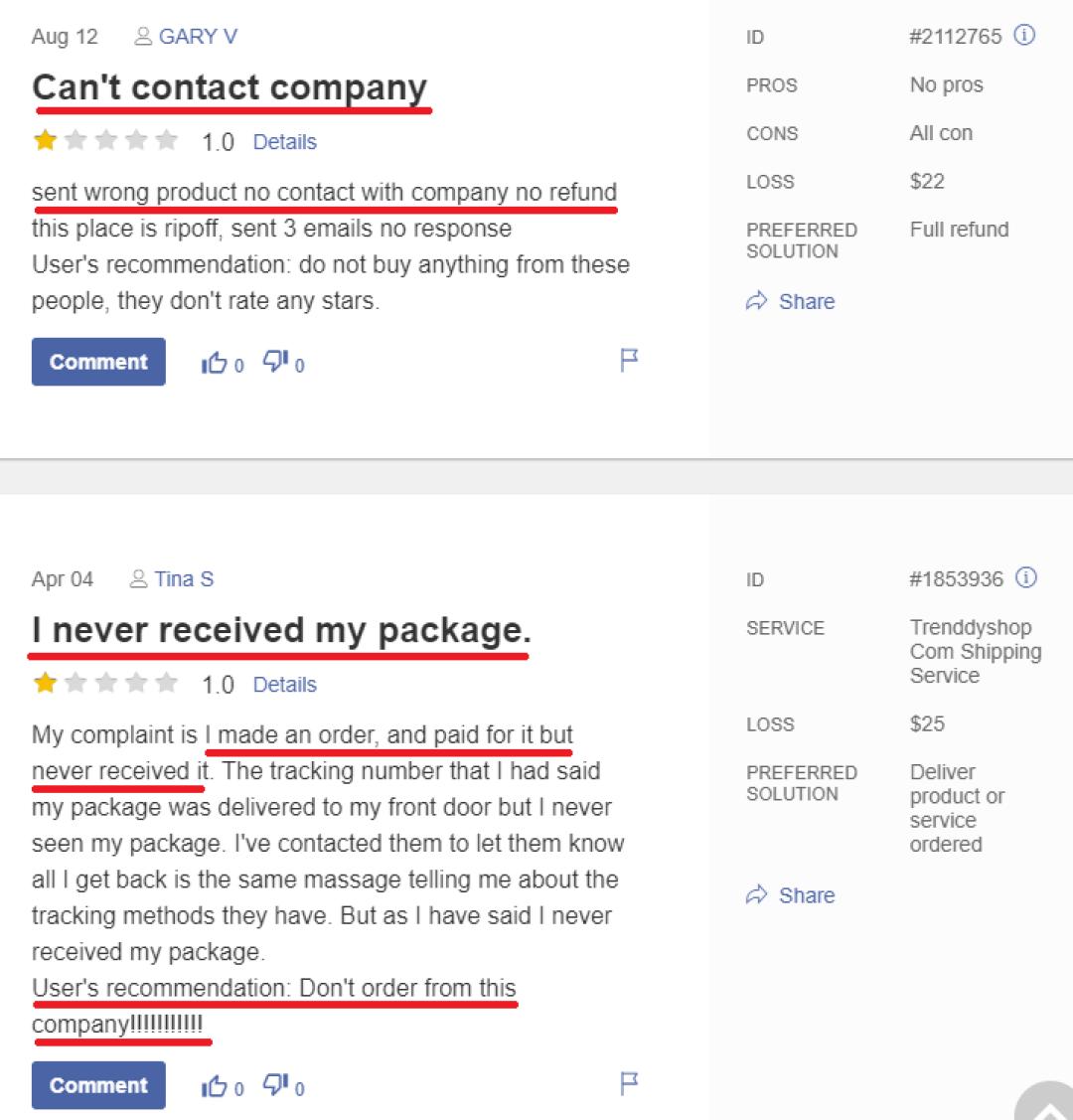Screen dimensions: 1073x1120
Task: Thumbs down Tina S's review
Action: [274, 1086]
